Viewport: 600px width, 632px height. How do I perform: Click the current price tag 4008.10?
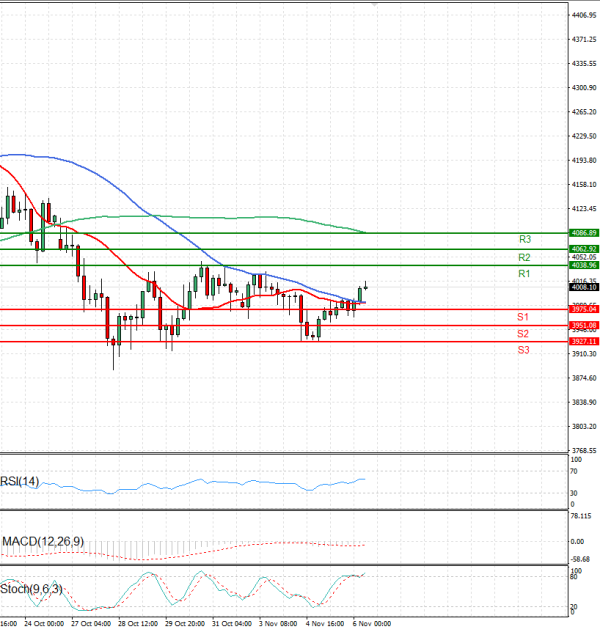[583, 287]
